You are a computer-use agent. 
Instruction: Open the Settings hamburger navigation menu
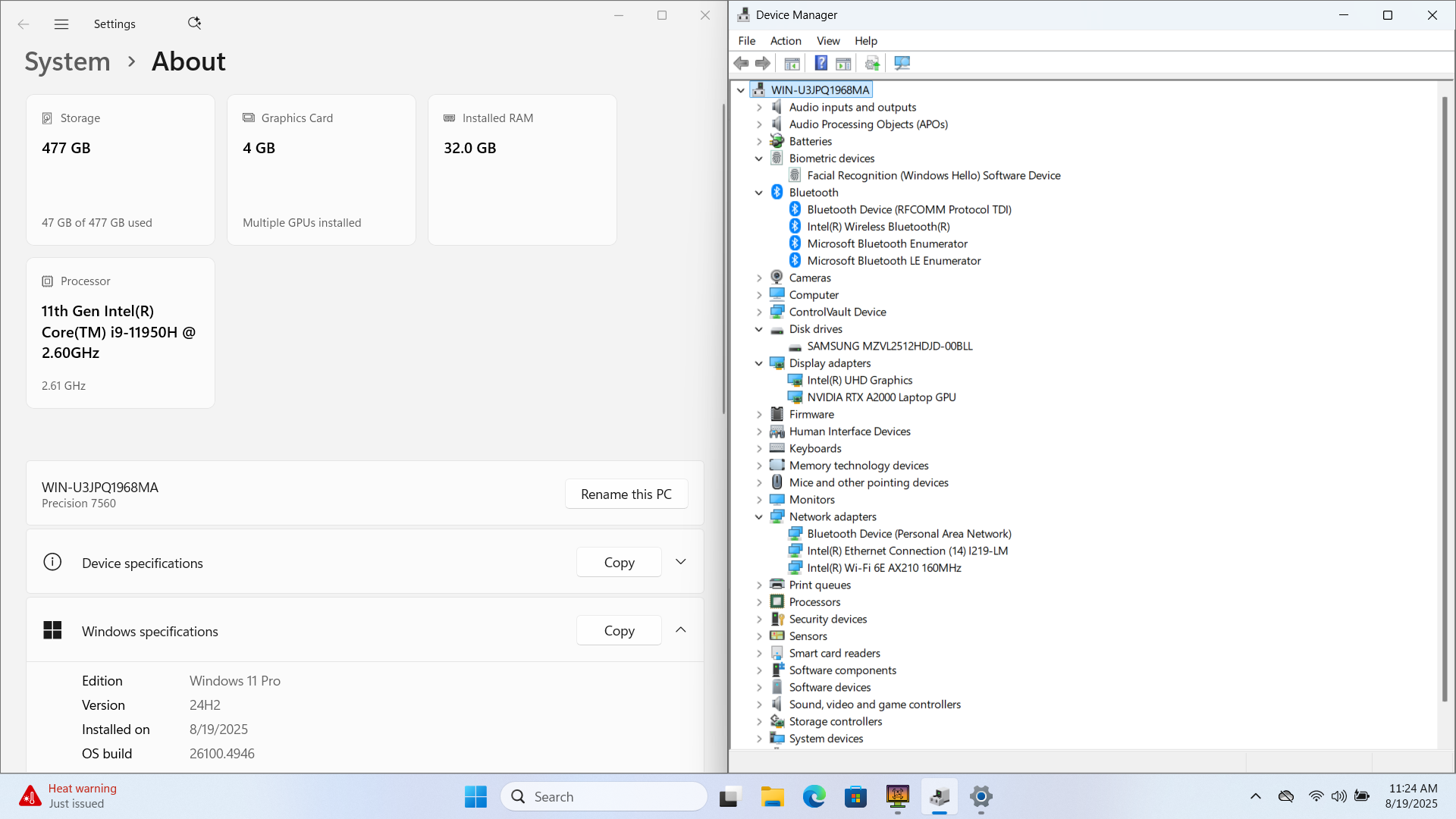click(61, 24)
